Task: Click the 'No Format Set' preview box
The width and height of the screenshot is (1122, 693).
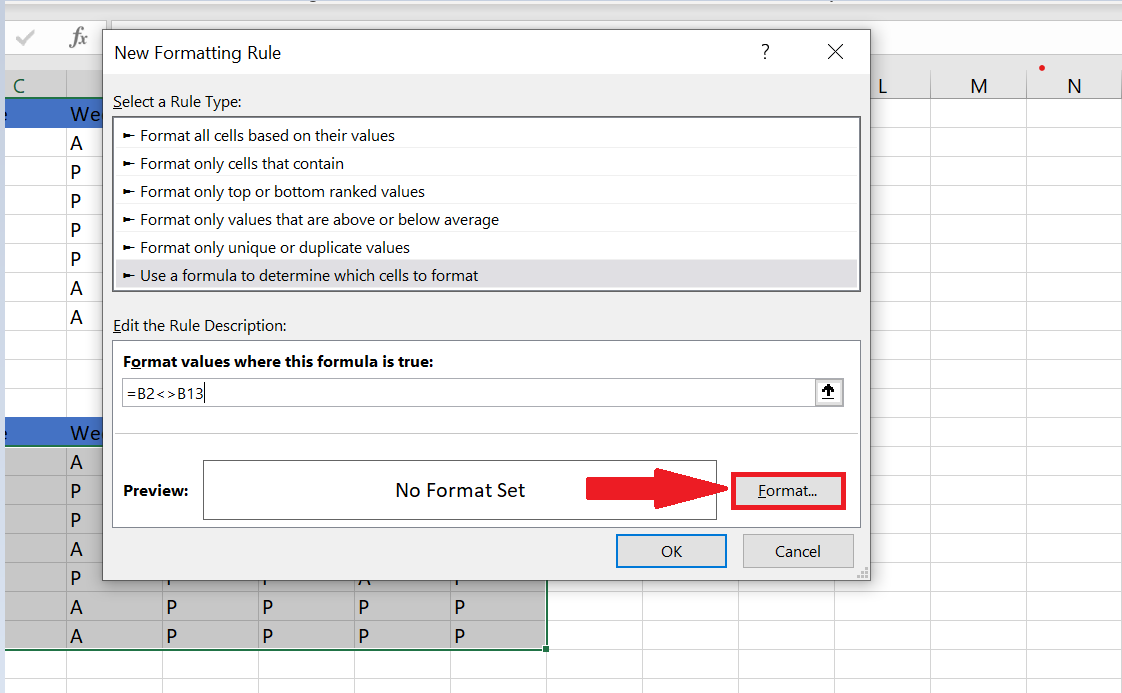Action: coord(459,490)
